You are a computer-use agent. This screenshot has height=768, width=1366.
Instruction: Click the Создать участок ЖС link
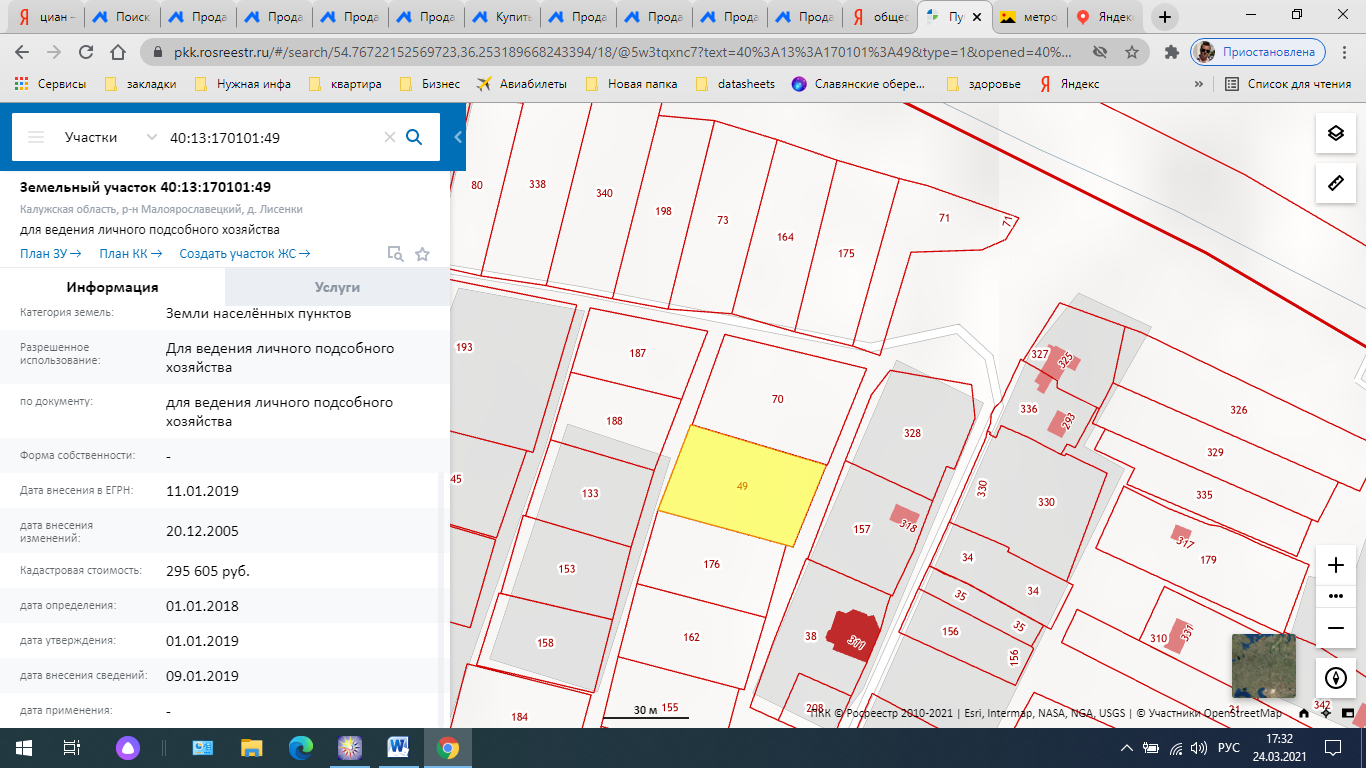click(x=245, y=254)
